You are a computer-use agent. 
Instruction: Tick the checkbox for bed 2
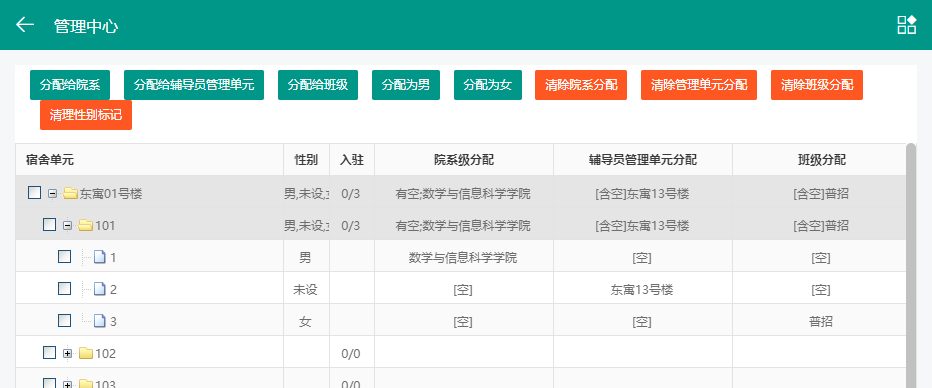64,289
